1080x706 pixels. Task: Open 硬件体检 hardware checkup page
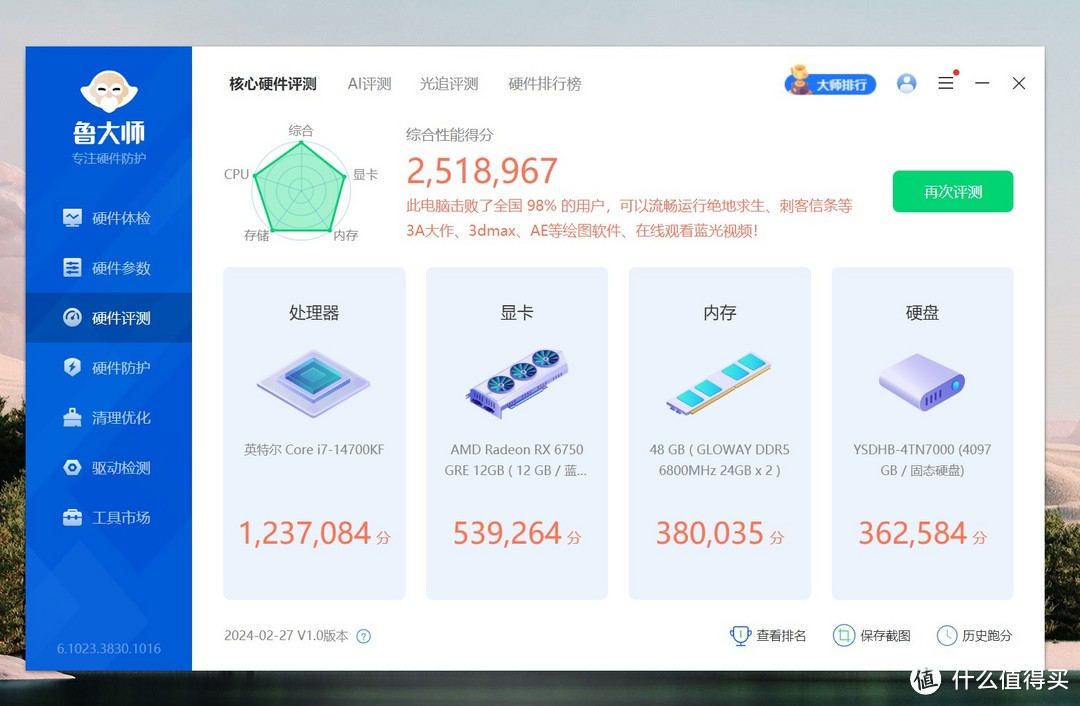coord(108,218)
